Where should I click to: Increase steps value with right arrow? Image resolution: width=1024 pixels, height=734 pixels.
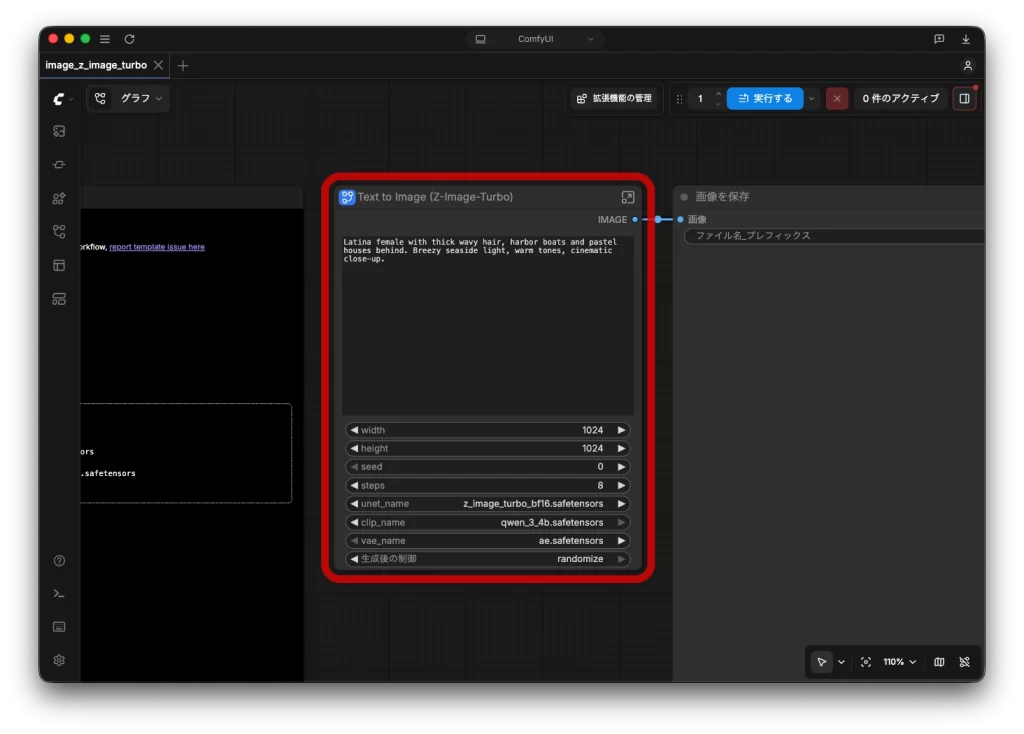[x=621, y=486]
